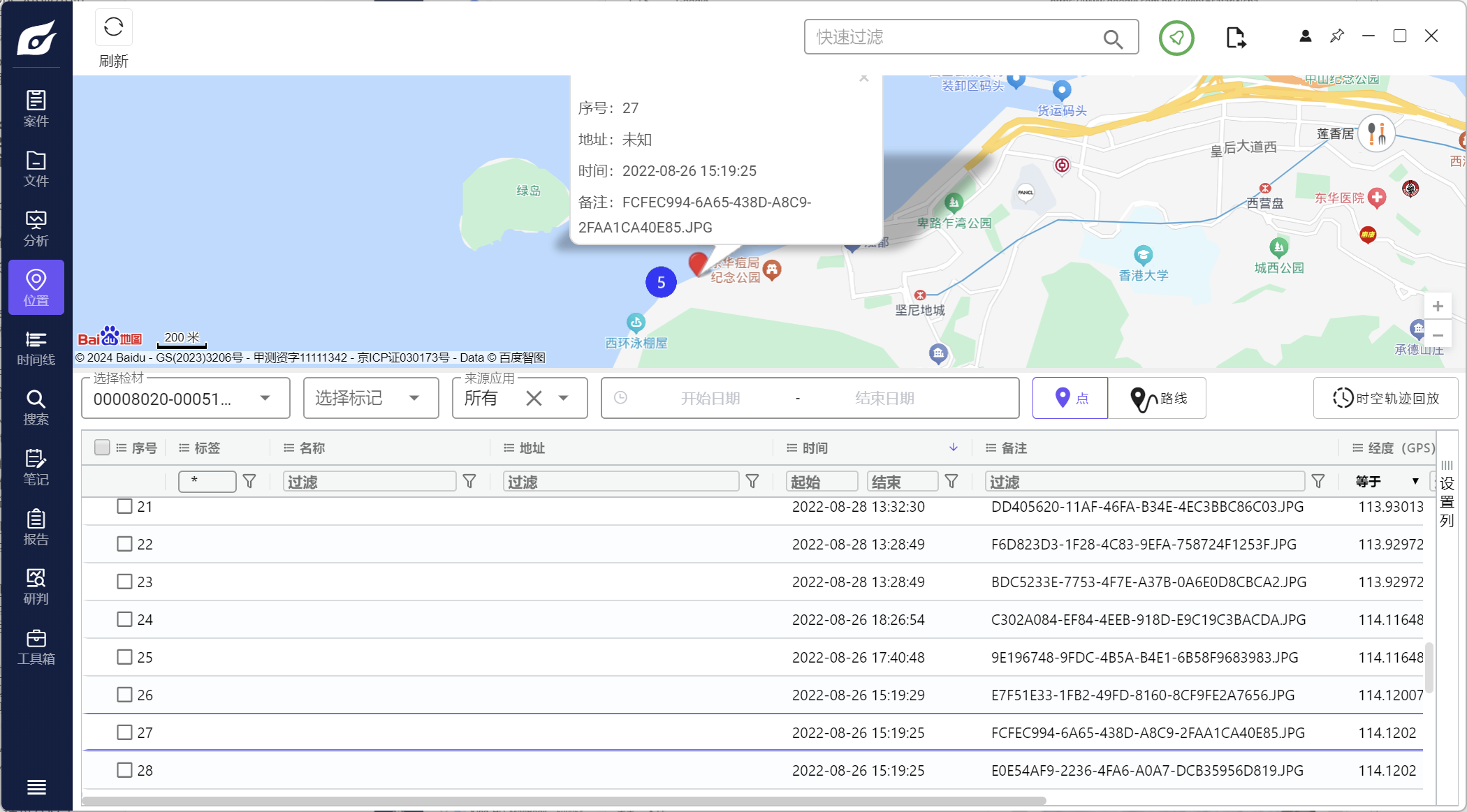Viewport: 1467px width, 812px height.
Task: Open the 等于 operator dropdown for 经度
Action: [x=1387, y=481]
